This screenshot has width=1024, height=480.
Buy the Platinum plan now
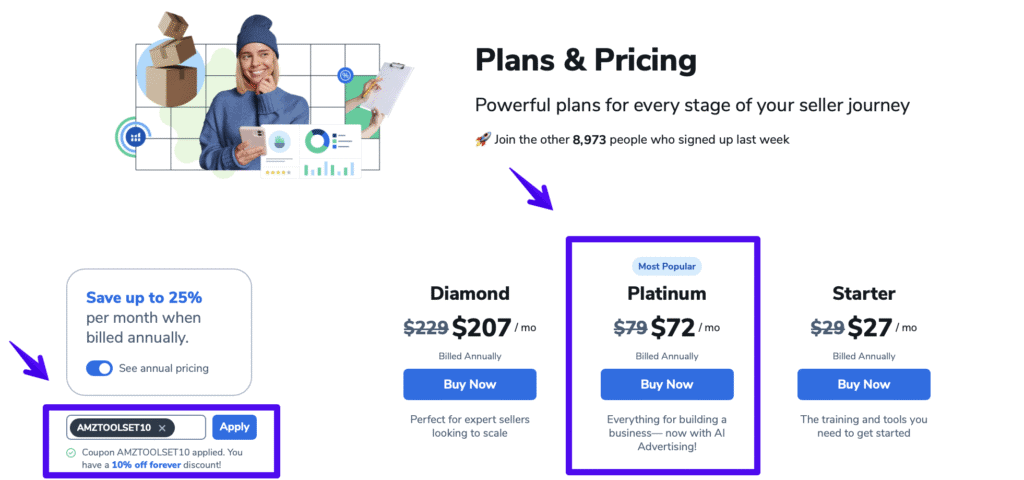click(666, 384)
